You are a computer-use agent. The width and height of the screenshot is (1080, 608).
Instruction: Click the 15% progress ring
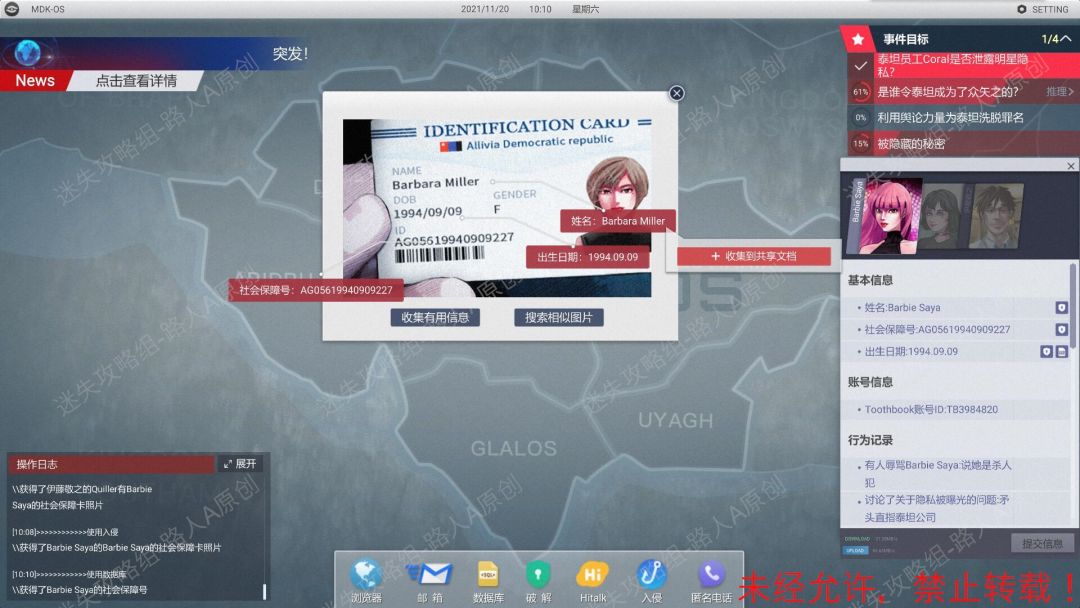point(860,144)
